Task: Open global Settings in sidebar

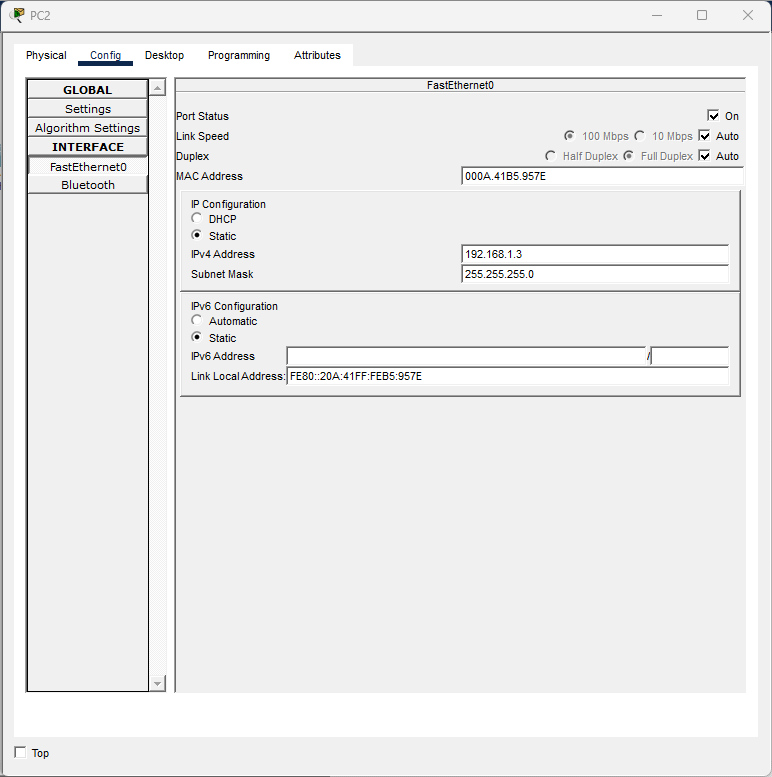Action: click(88, 109)
